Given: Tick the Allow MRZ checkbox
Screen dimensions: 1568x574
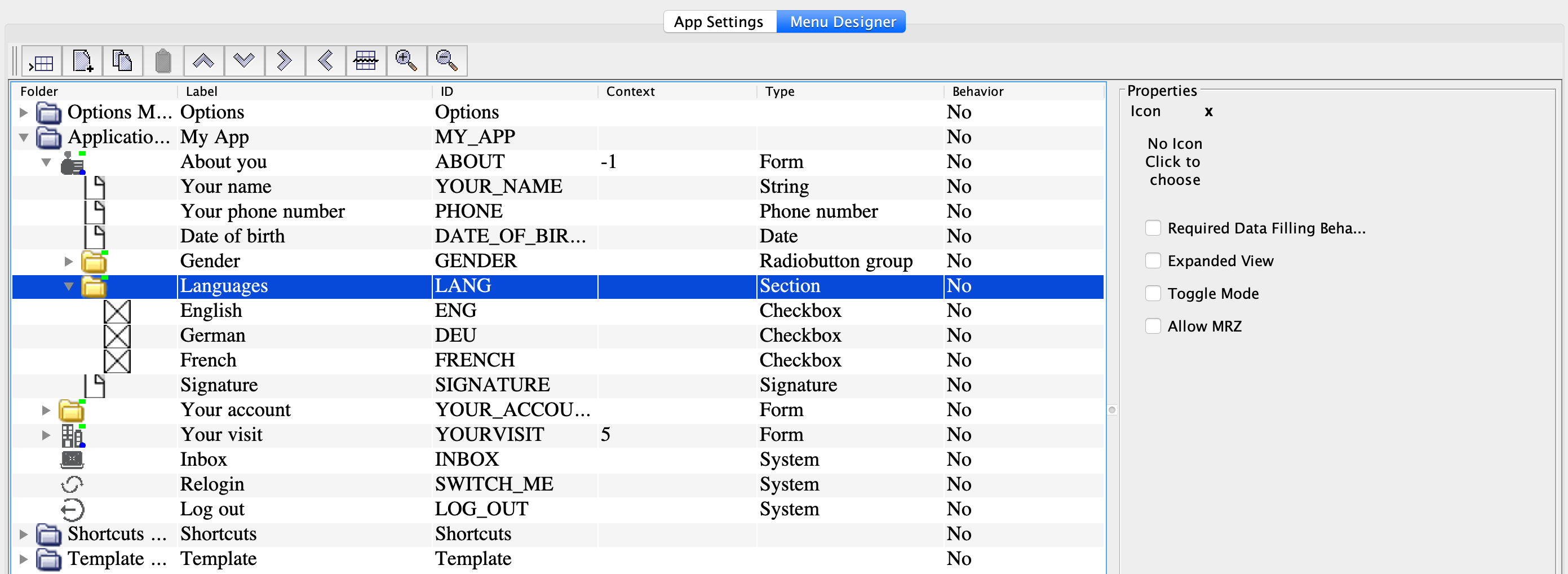Looking at the screenshot, I should 1153,326.
